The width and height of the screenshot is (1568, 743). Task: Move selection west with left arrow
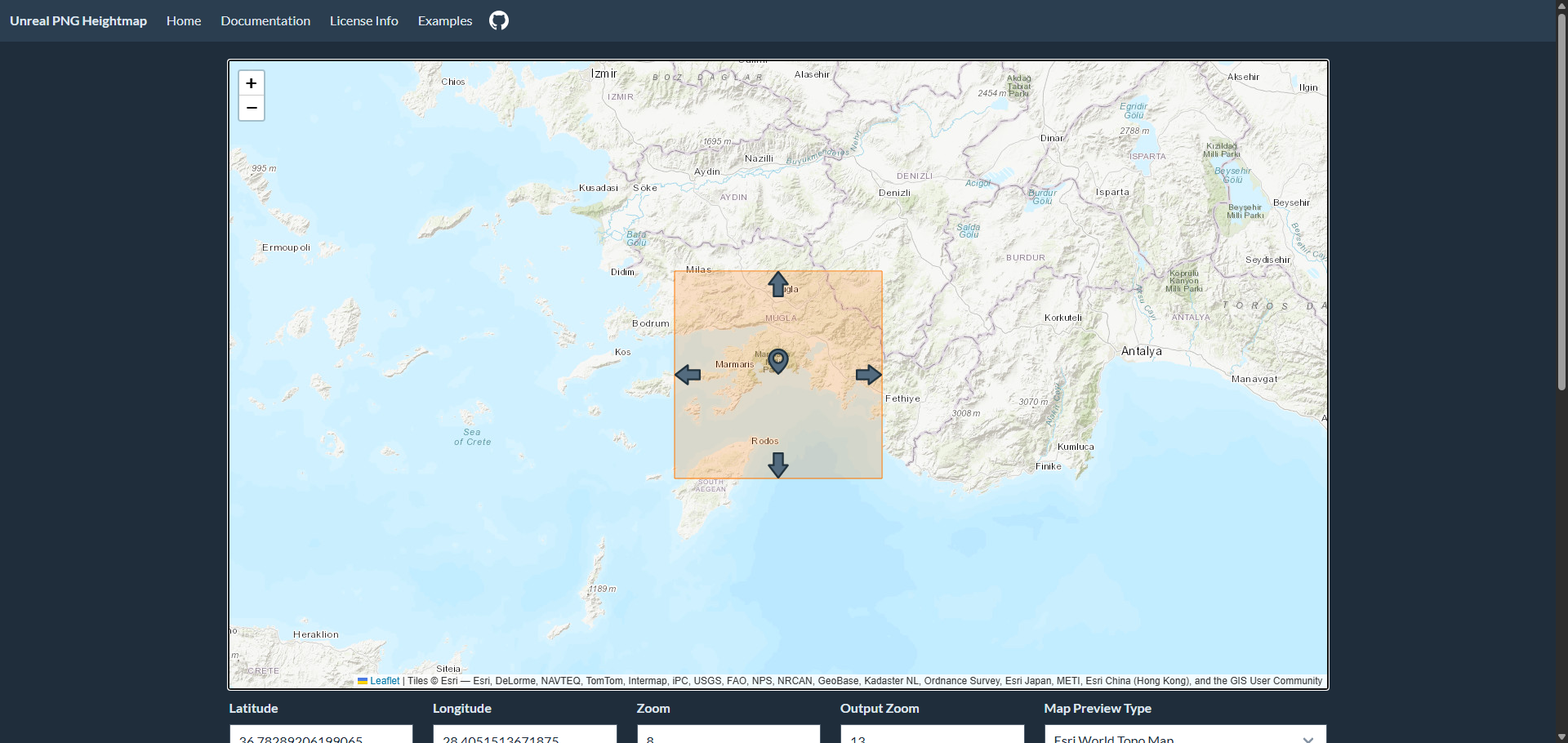(688, 375)
